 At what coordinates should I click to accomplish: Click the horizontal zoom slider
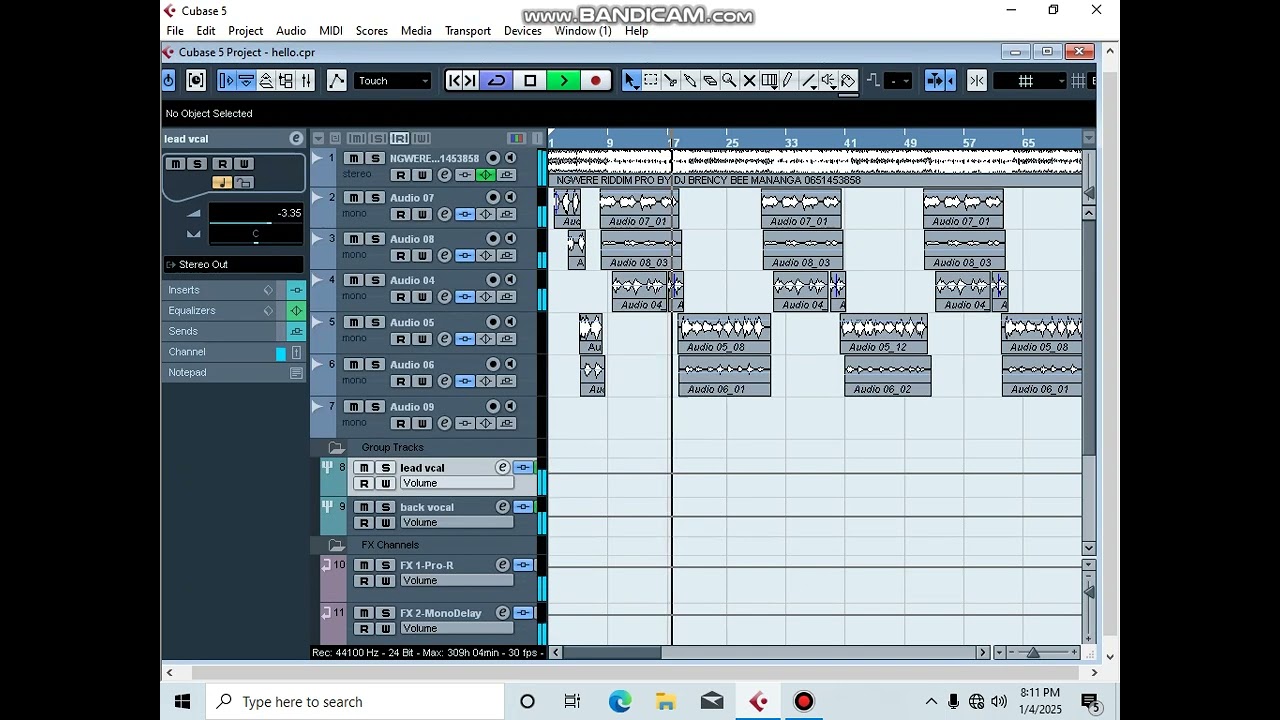point(1034,653)
